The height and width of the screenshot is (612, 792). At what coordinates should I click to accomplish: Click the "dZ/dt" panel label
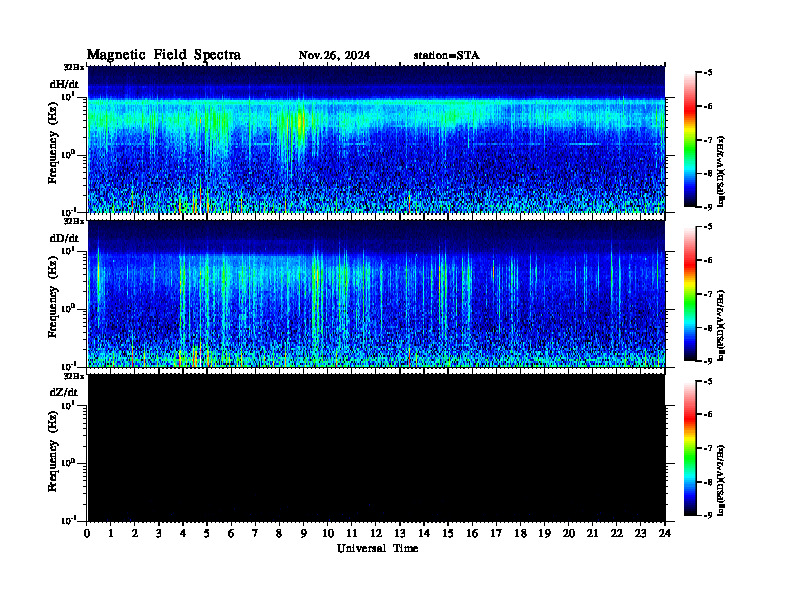(64, 392)
